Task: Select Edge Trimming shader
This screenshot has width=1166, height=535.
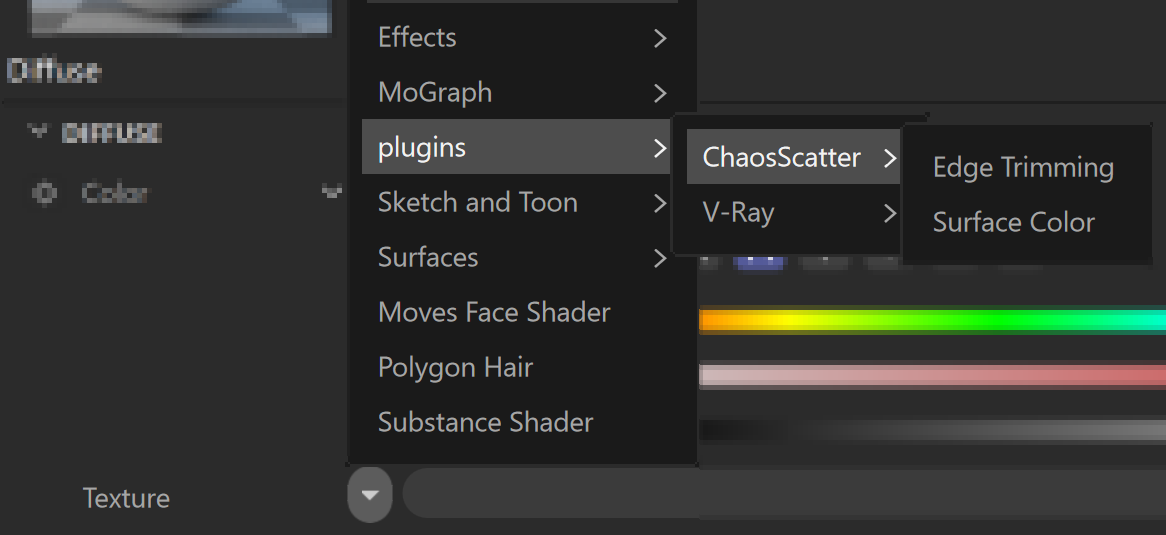Action: pyautogui.click(x=1022, y=167)
